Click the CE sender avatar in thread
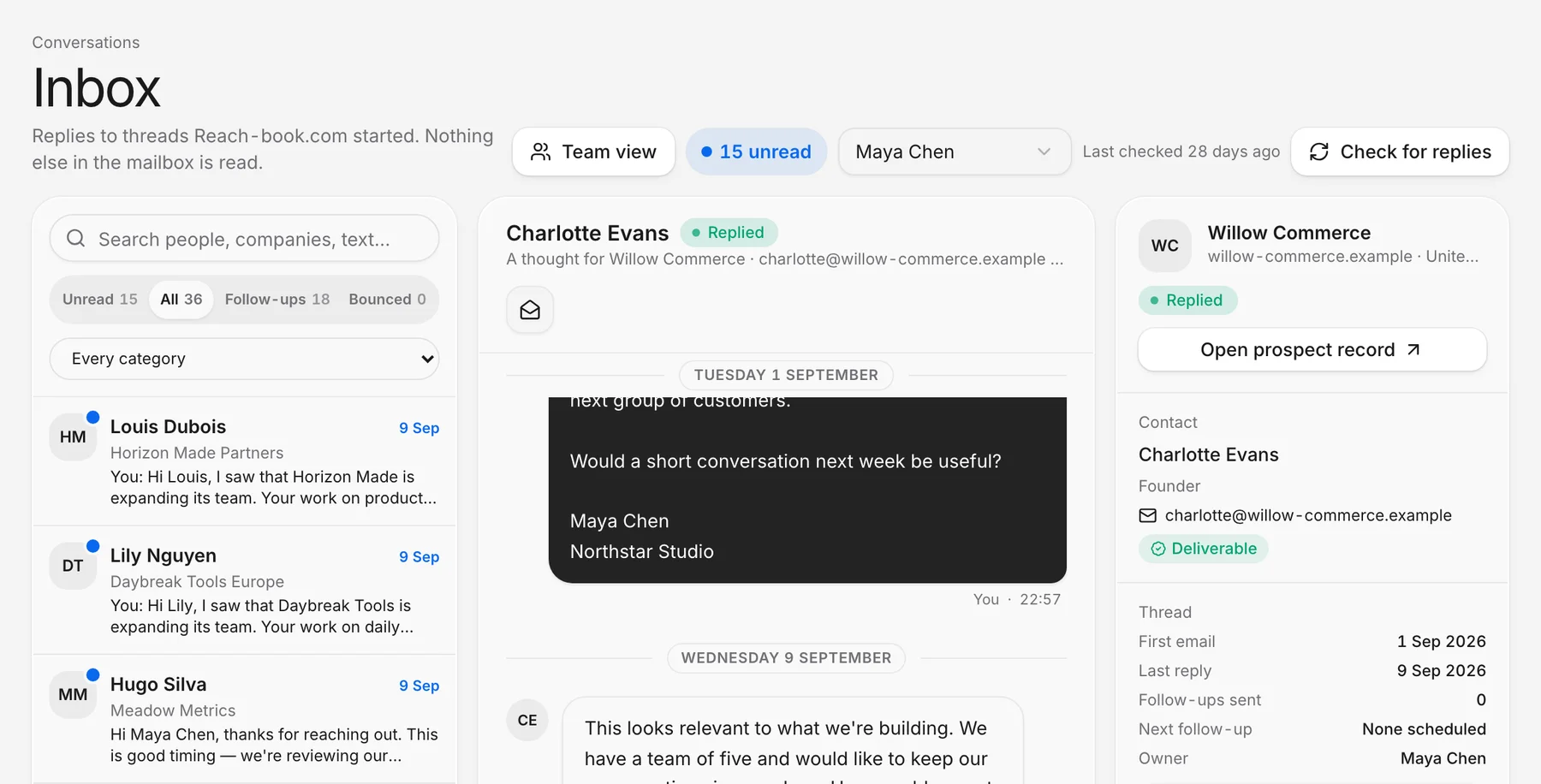Viewport: 1541px width, 784px height. click(527, 720)
